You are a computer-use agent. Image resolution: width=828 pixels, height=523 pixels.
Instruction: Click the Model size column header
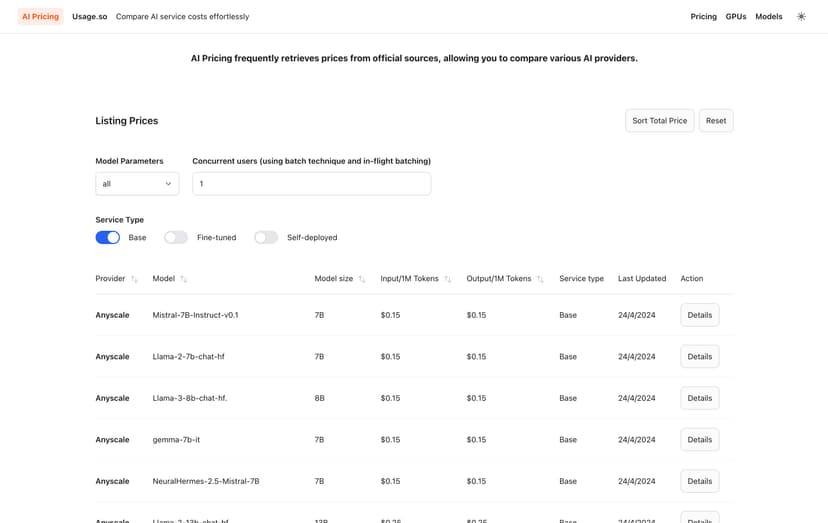334,278
